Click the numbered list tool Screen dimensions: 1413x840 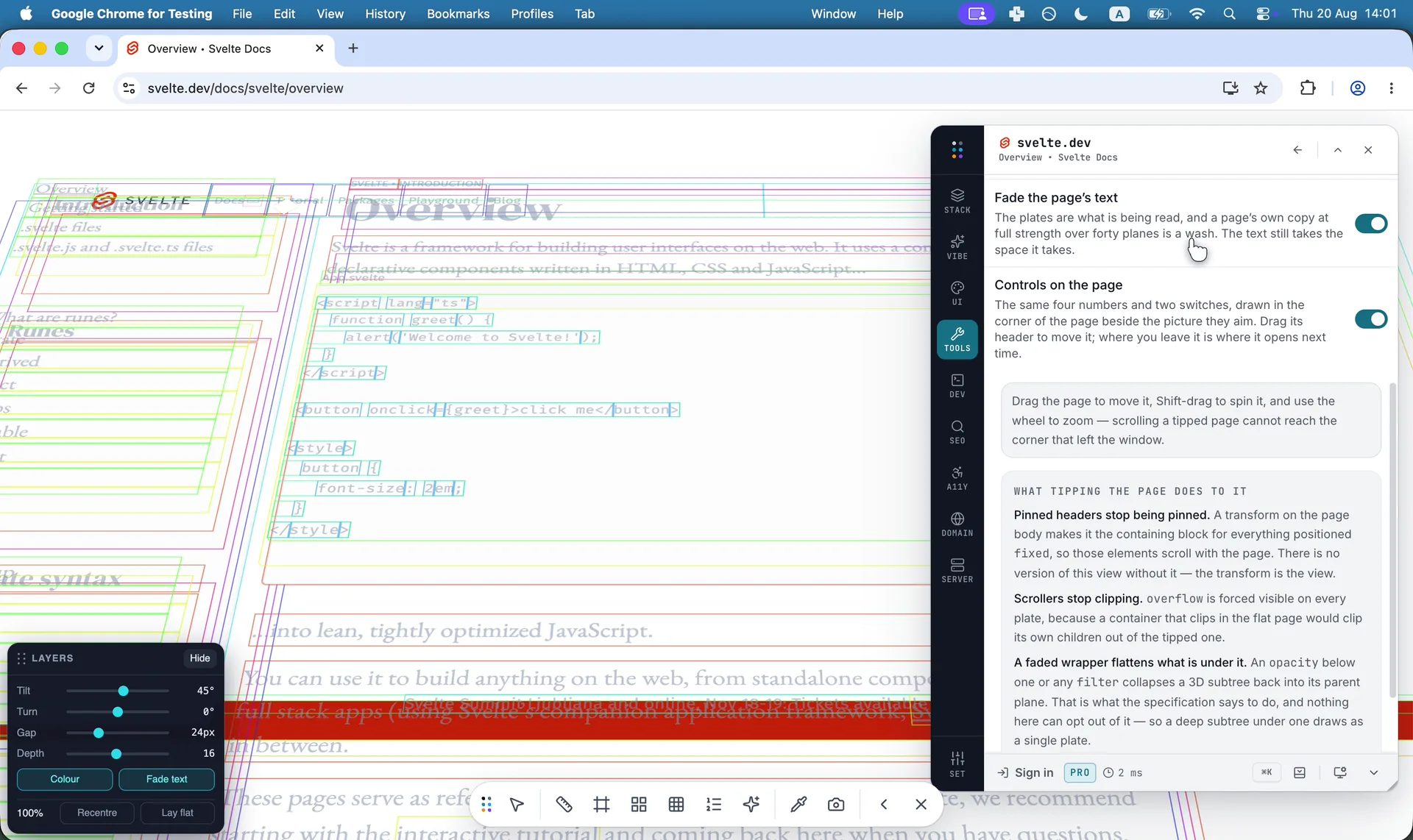[714, 805]
